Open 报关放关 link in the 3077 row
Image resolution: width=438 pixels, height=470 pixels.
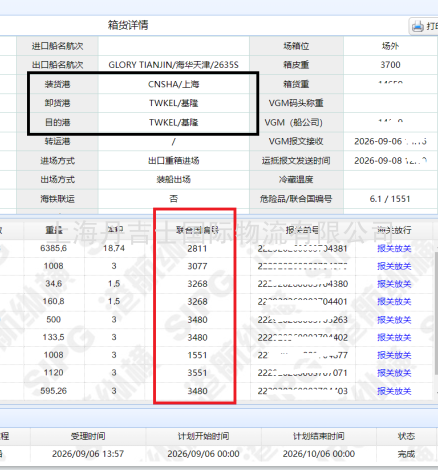pos(394,266)
